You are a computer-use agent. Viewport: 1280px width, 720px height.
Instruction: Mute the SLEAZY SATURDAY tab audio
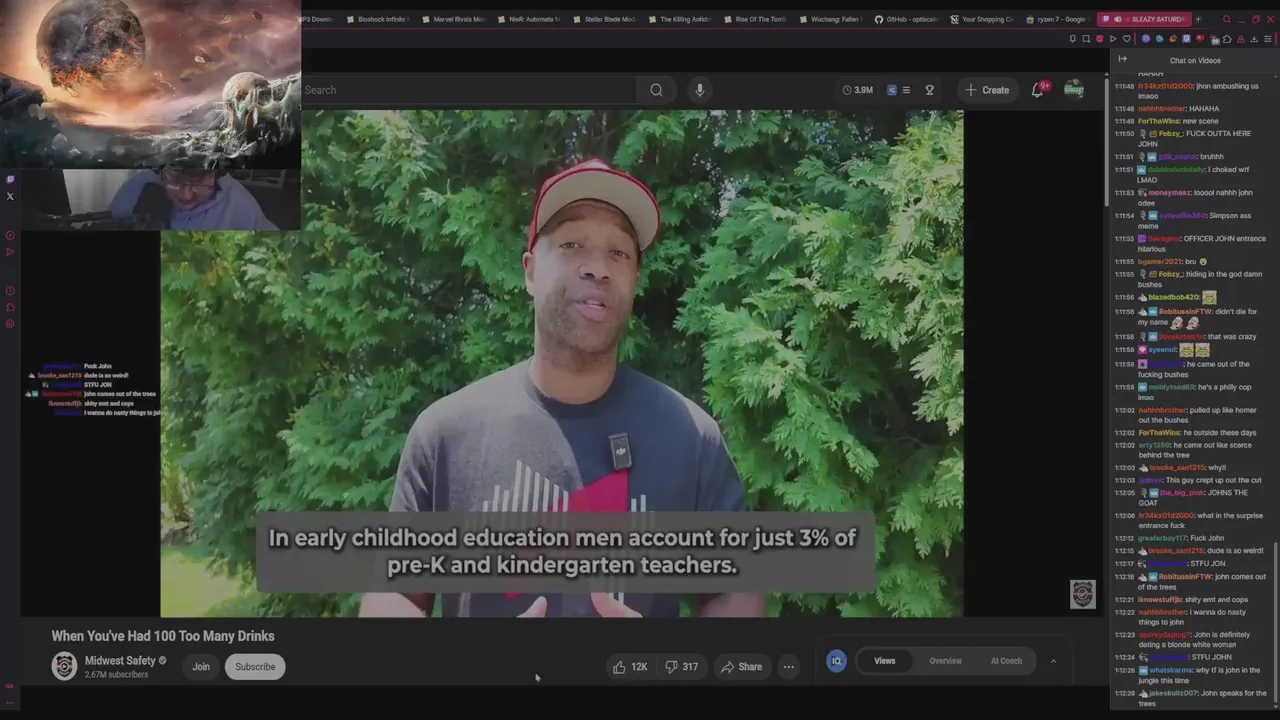pos(1118,19)
